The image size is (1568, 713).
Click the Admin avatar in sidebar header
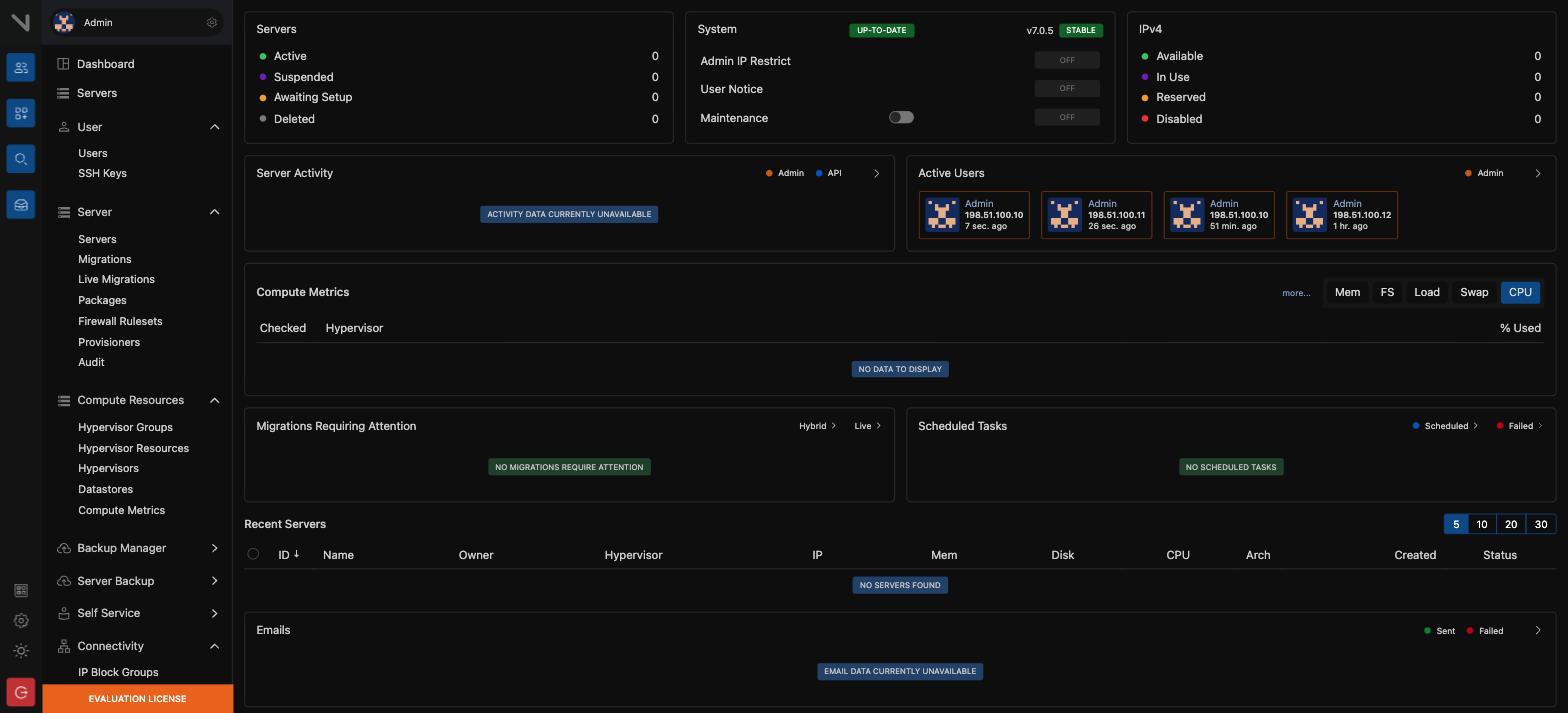tap(64, 22)
